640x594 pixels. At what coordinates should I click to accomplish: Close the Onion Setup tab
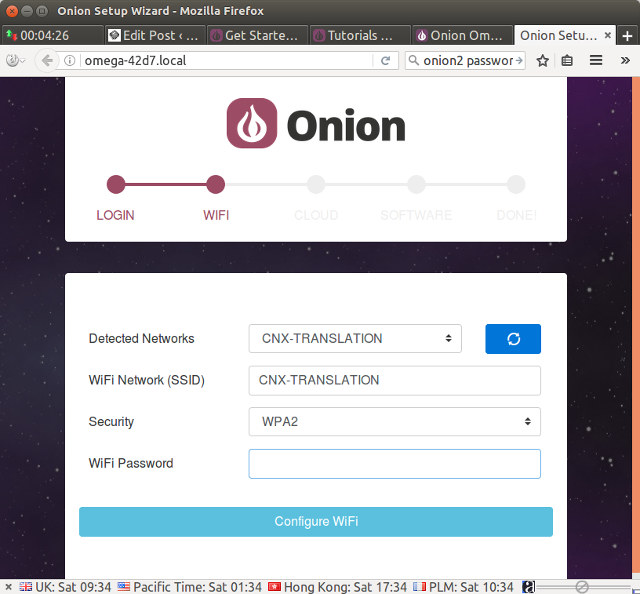coord(607,35)
